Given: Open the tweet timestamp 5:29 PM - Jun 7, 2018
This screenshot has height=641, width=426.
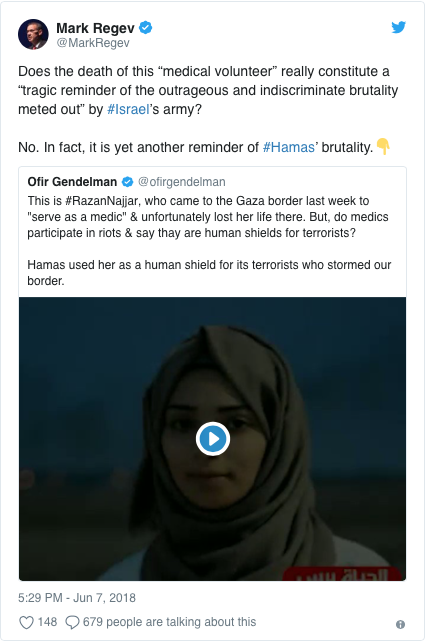Looking at the screenshot, I should 77,598.
